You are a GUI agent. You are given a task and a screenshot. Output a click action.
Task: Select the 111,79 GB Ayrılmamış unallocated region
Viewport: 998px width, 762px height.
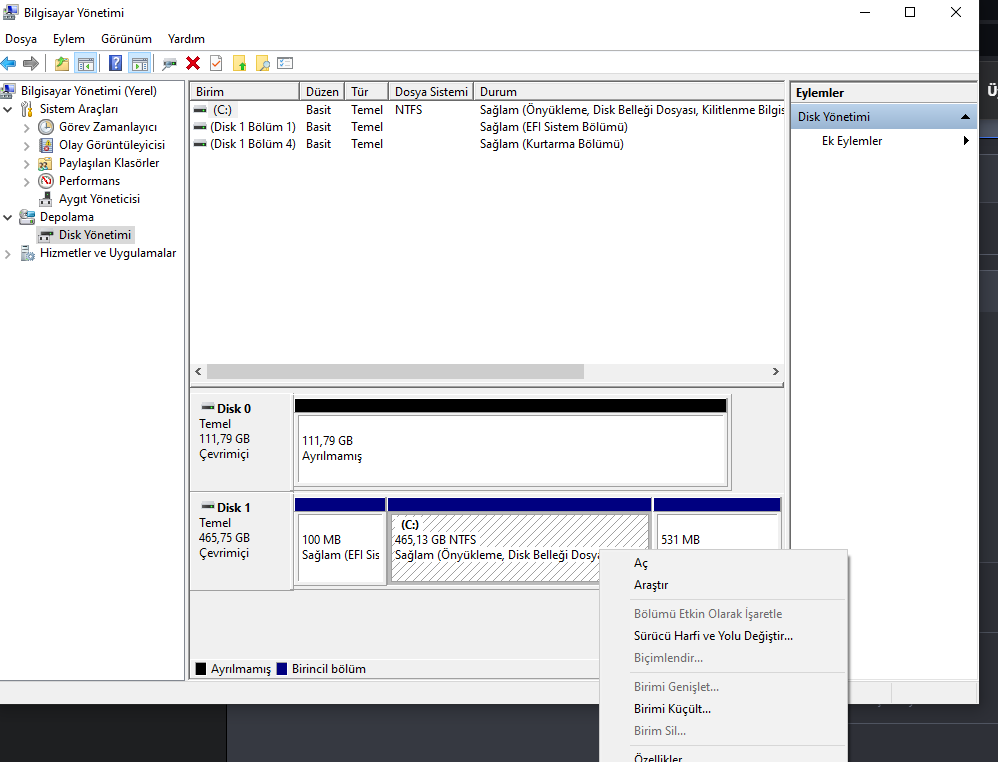coord(512,449)
